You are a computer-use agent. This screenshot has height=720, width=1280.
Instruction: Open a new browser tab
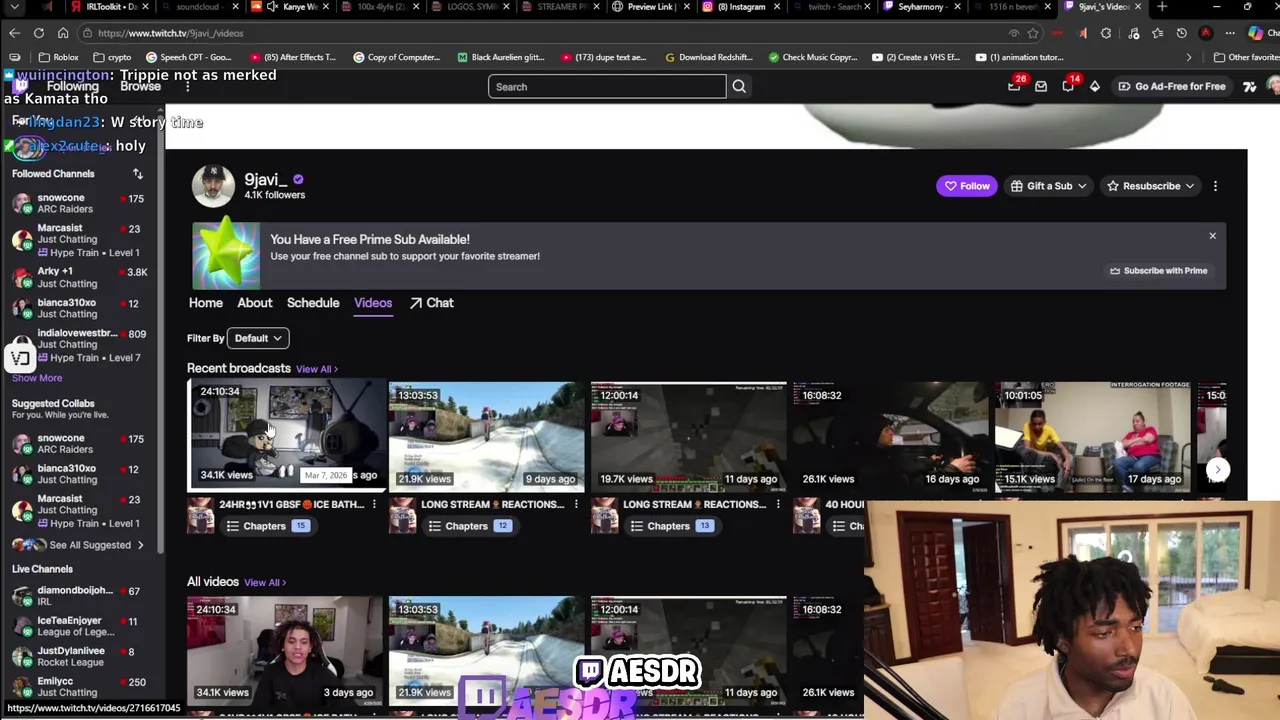pos(1162,7)
